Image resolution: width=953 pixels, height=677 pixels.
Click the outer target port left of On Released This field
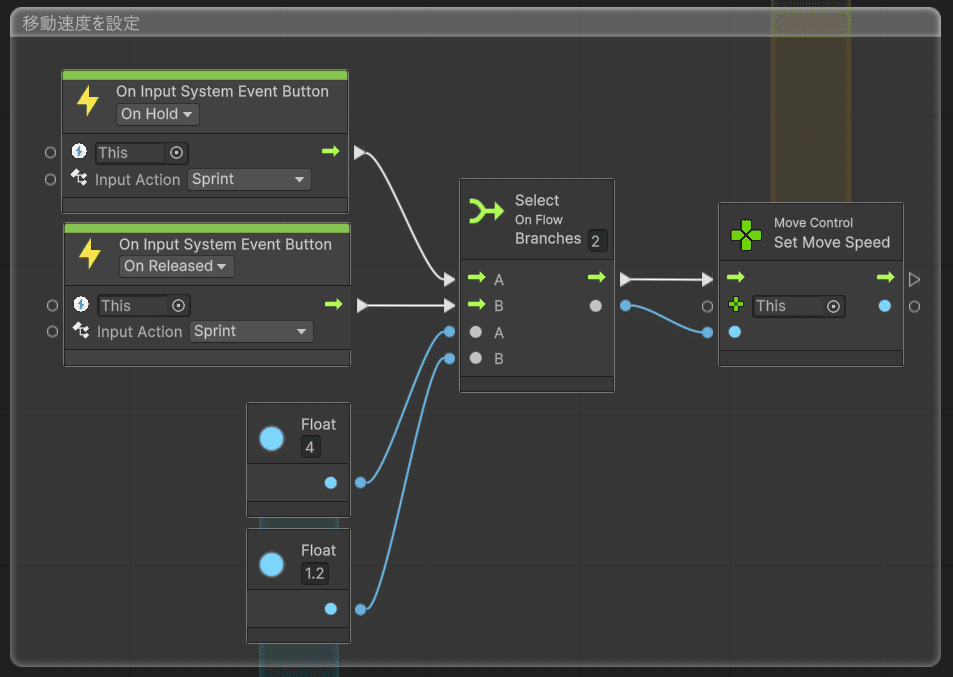point(52,305)
